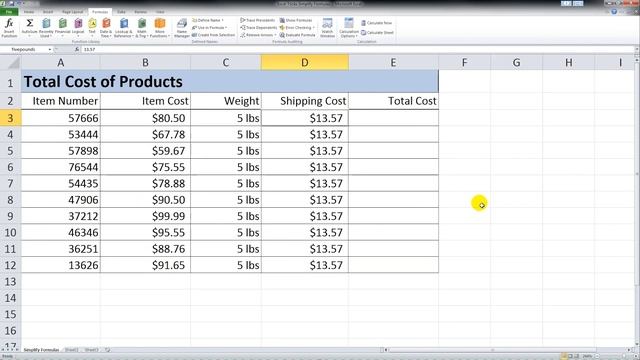Open the Lookup & Reference functions icon

(x=123, y=28)
